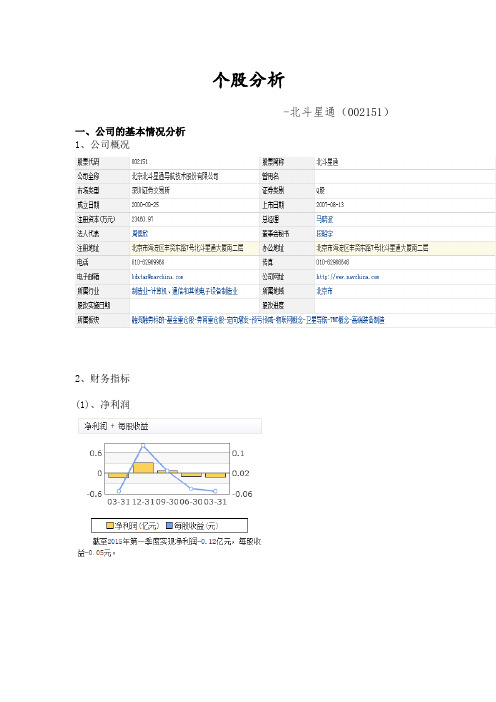Click the founding date 2000-09-25

pos(145,205)
